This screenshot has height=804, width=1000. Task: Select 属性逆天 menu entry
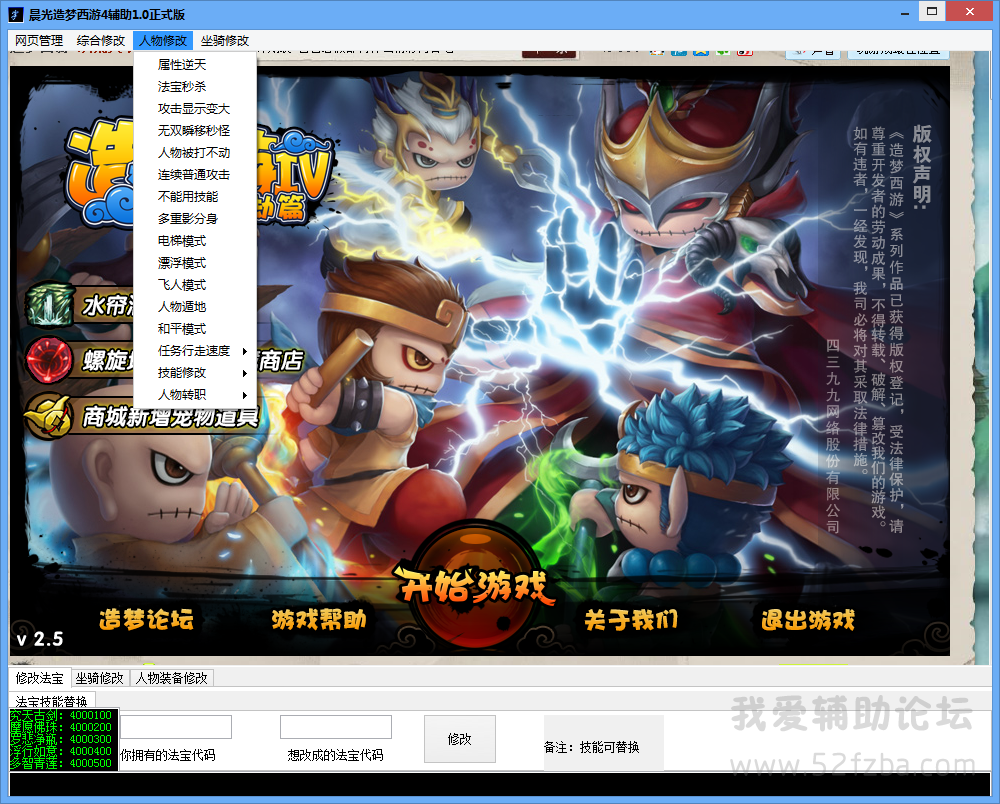(195, 64)
